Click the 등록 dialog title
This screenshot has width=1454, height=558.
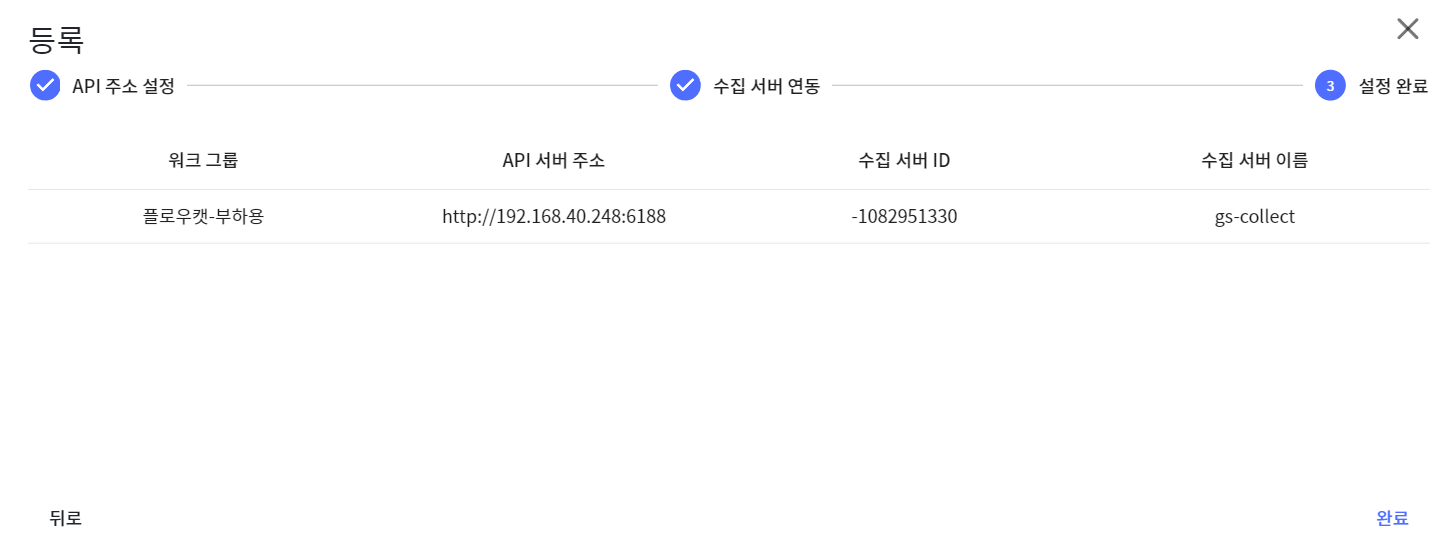[x=56, y=40]
